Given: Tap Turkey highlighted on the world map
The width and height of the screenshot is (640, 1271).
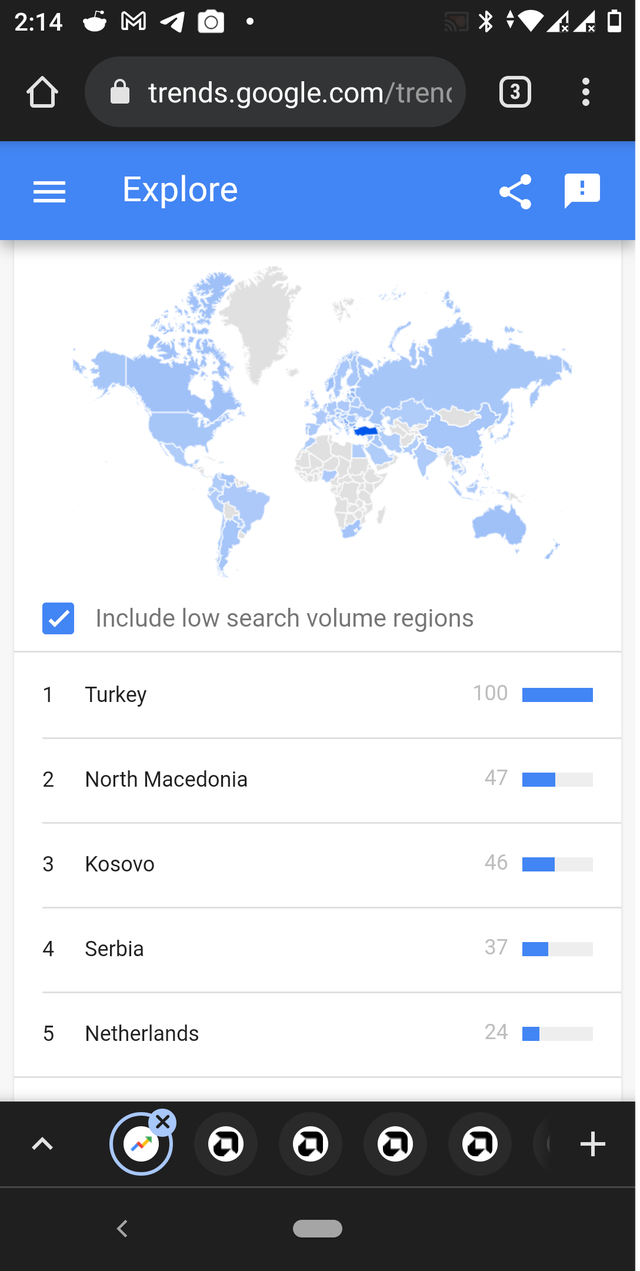Looking at the screenshot, I should [x=369, y=431].
